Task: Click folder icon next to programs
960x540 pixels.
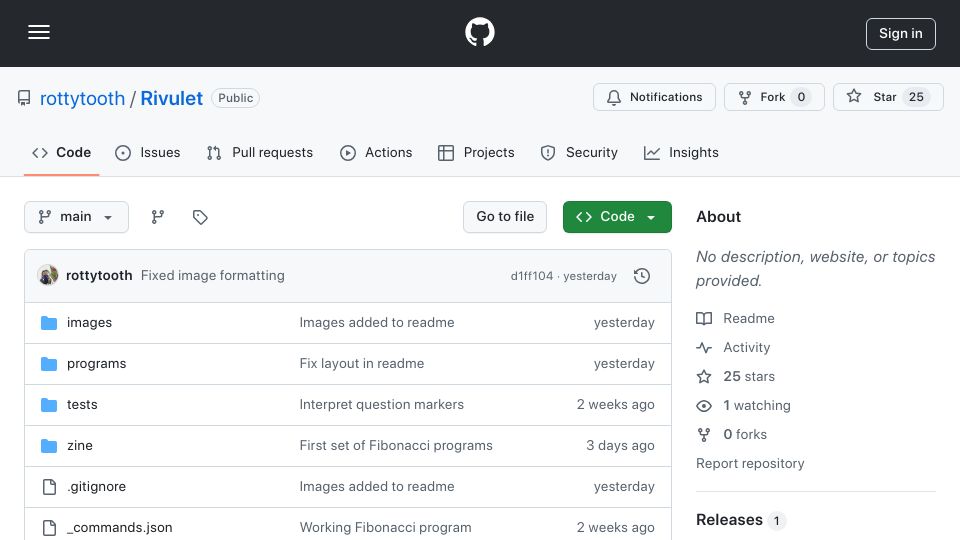Action: [x=49, y=364]
